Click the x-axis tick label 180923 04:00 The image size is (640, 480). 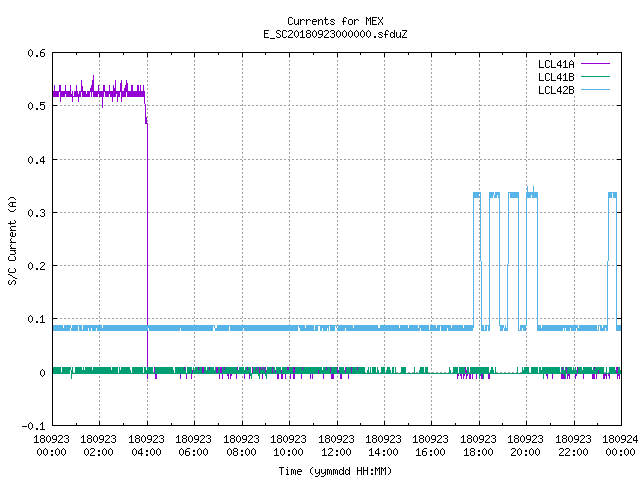pos(146,446)
